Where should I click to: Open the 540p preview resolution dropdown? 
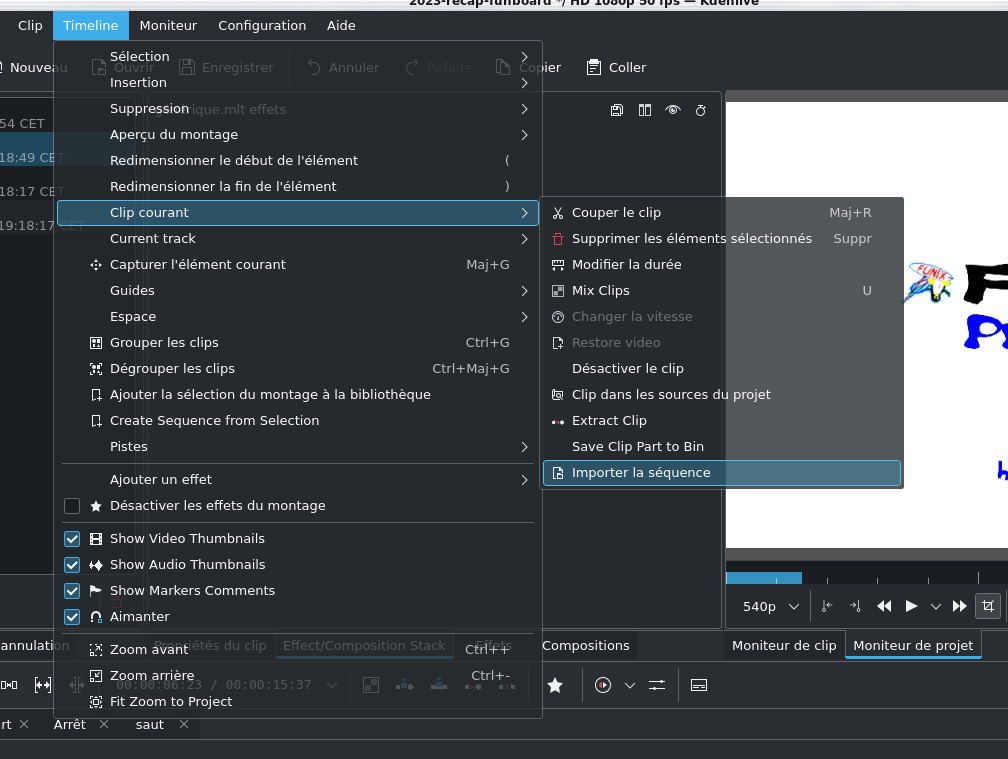(x=771, y=607)
